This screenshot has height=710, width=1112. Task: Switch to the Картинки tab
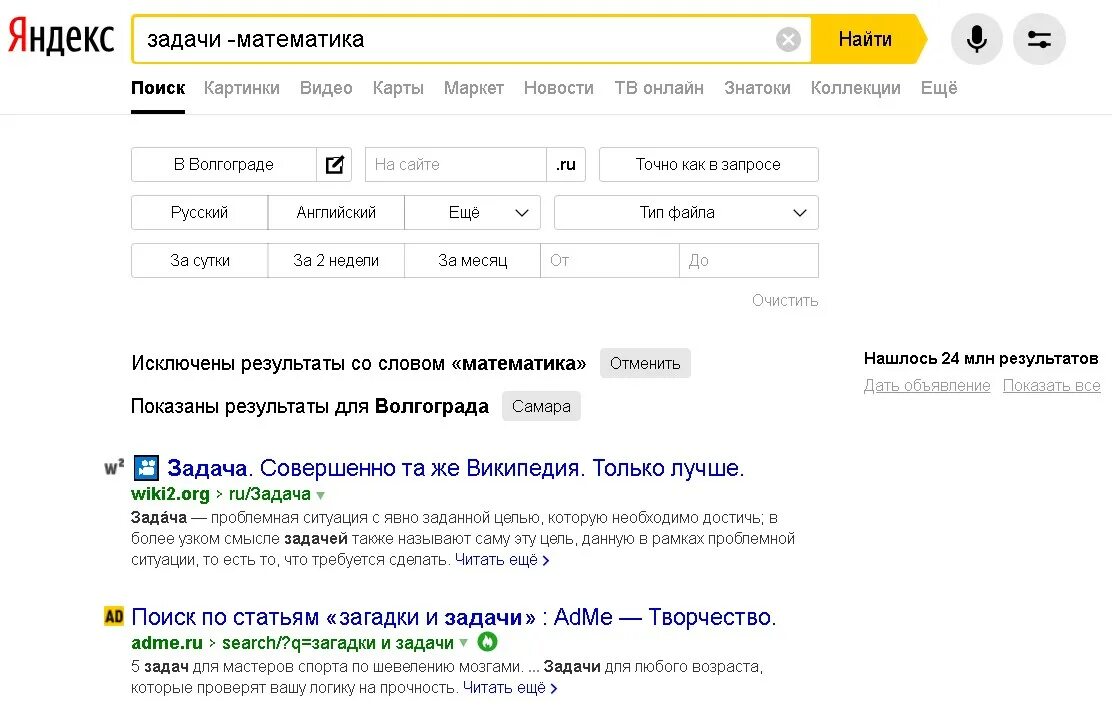(x=242, y=88)
